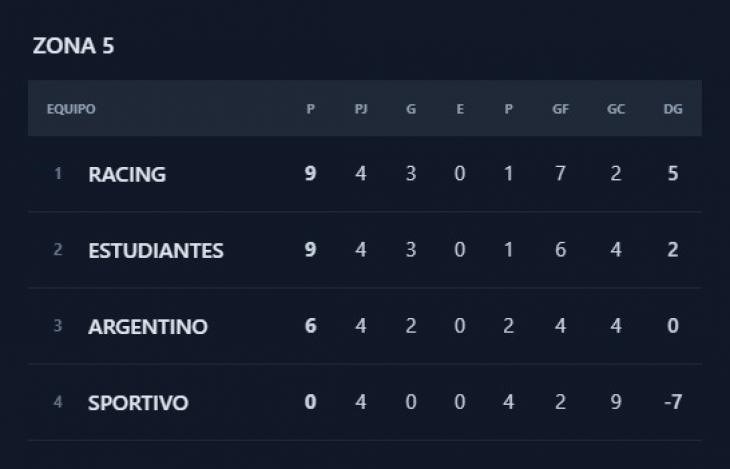The height and width of the screenshot is (469, 730).
Task: Click the ZONA 5 group title
Action: click(x=73, y=46)
